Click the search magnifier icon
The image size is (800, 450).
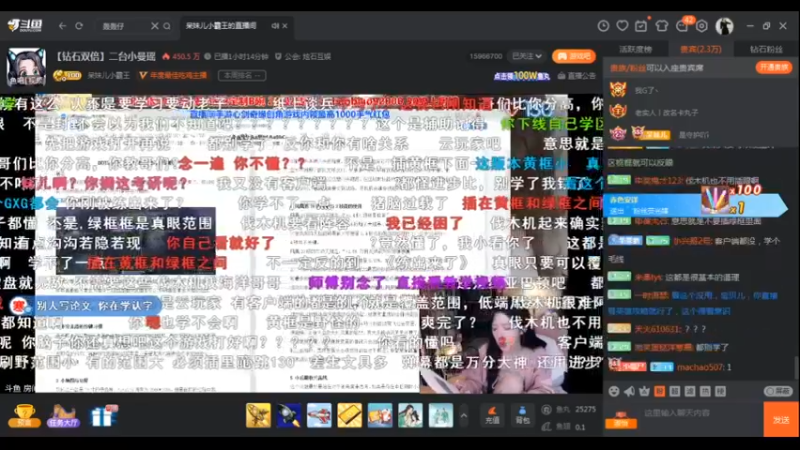pyautogui.click(x=167, y=26)
